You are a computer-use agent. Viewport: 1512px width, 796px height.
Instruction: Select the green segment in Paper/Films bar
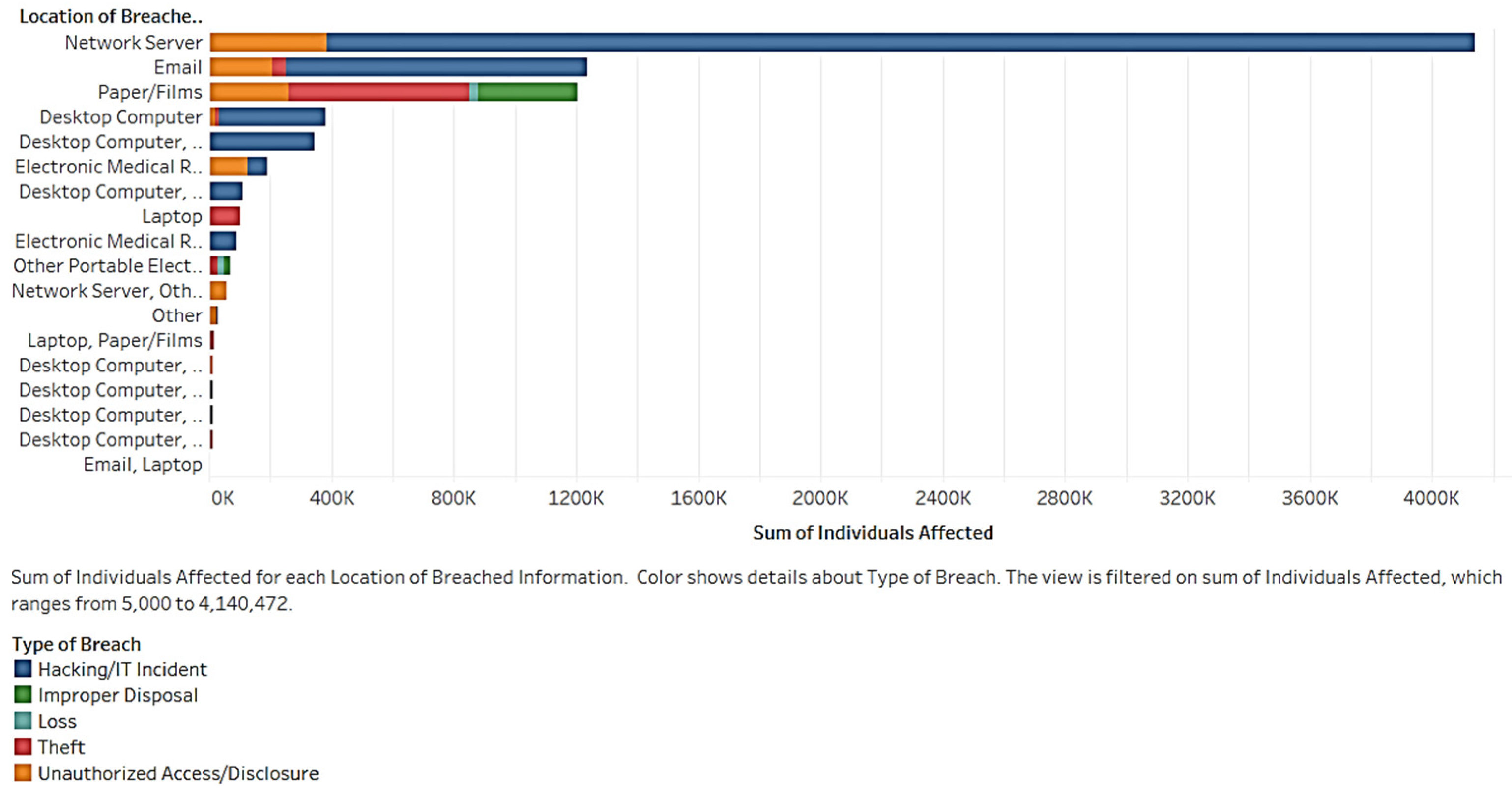click(x=526, y=92)
